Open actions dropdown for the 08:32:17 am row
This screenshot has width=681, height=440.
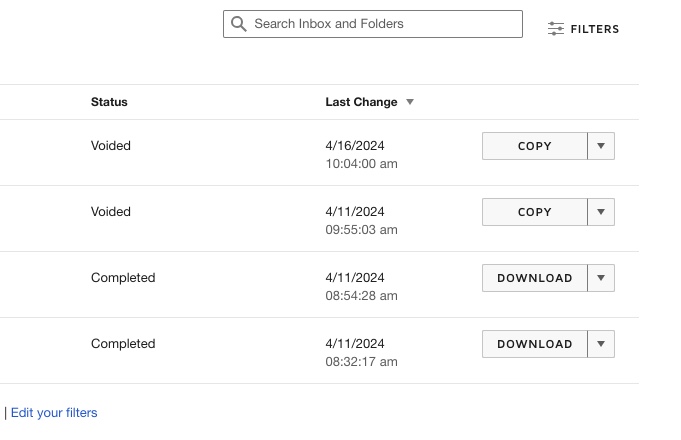coord(601,344)
